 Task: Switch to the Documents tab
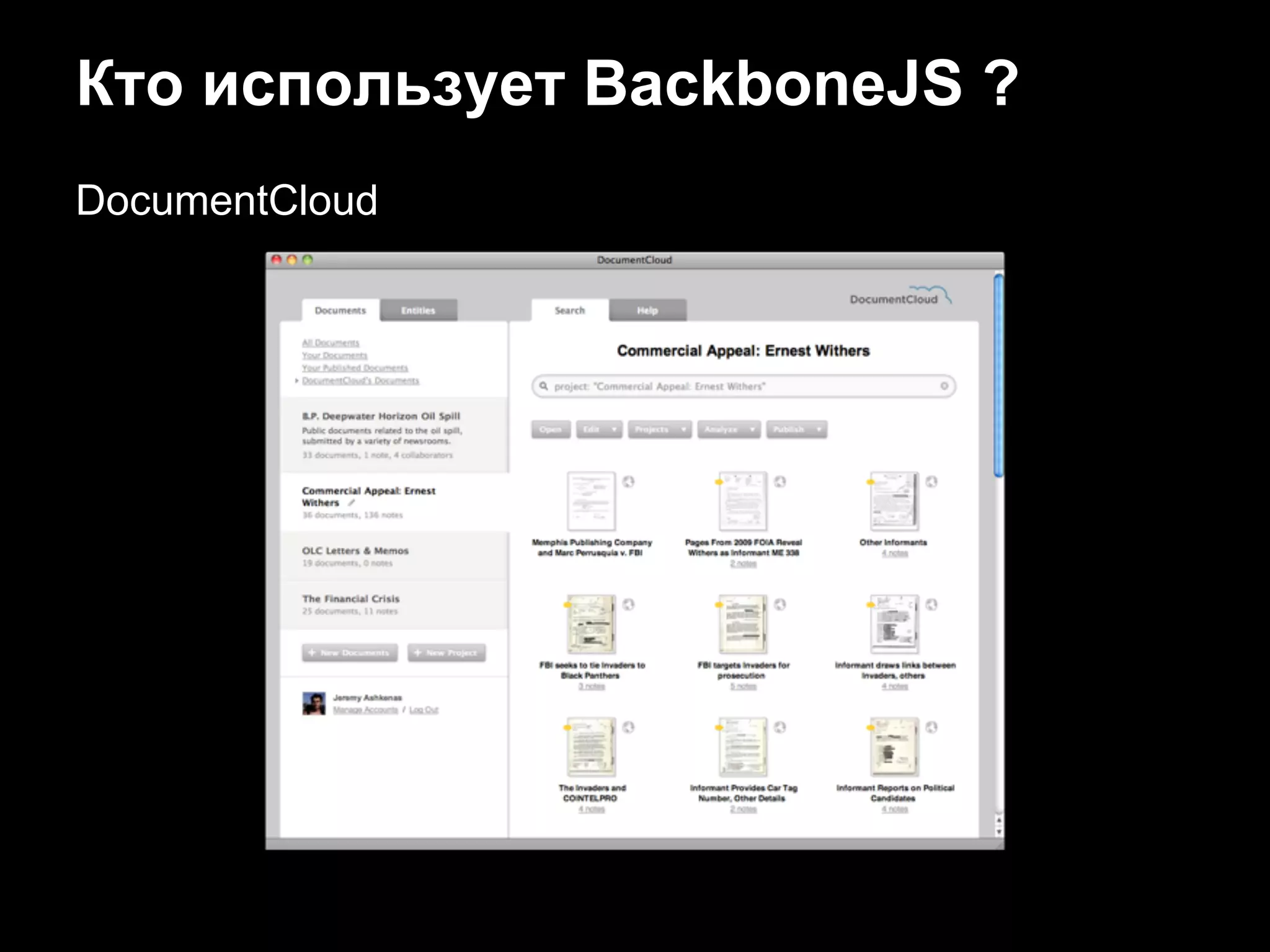point(340,310)
